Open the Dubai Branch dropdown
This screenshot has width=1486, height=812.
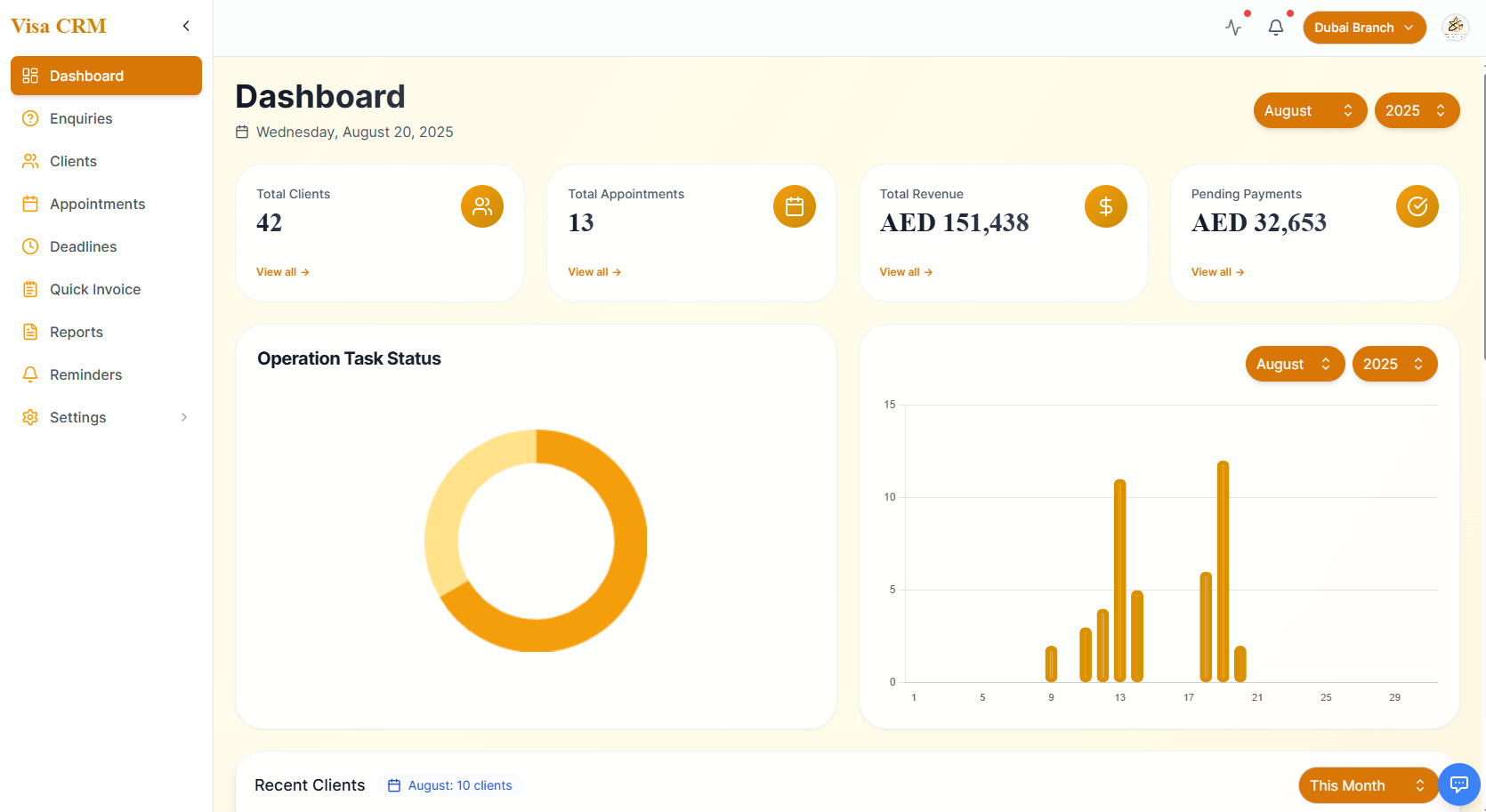pos(1364,28)
